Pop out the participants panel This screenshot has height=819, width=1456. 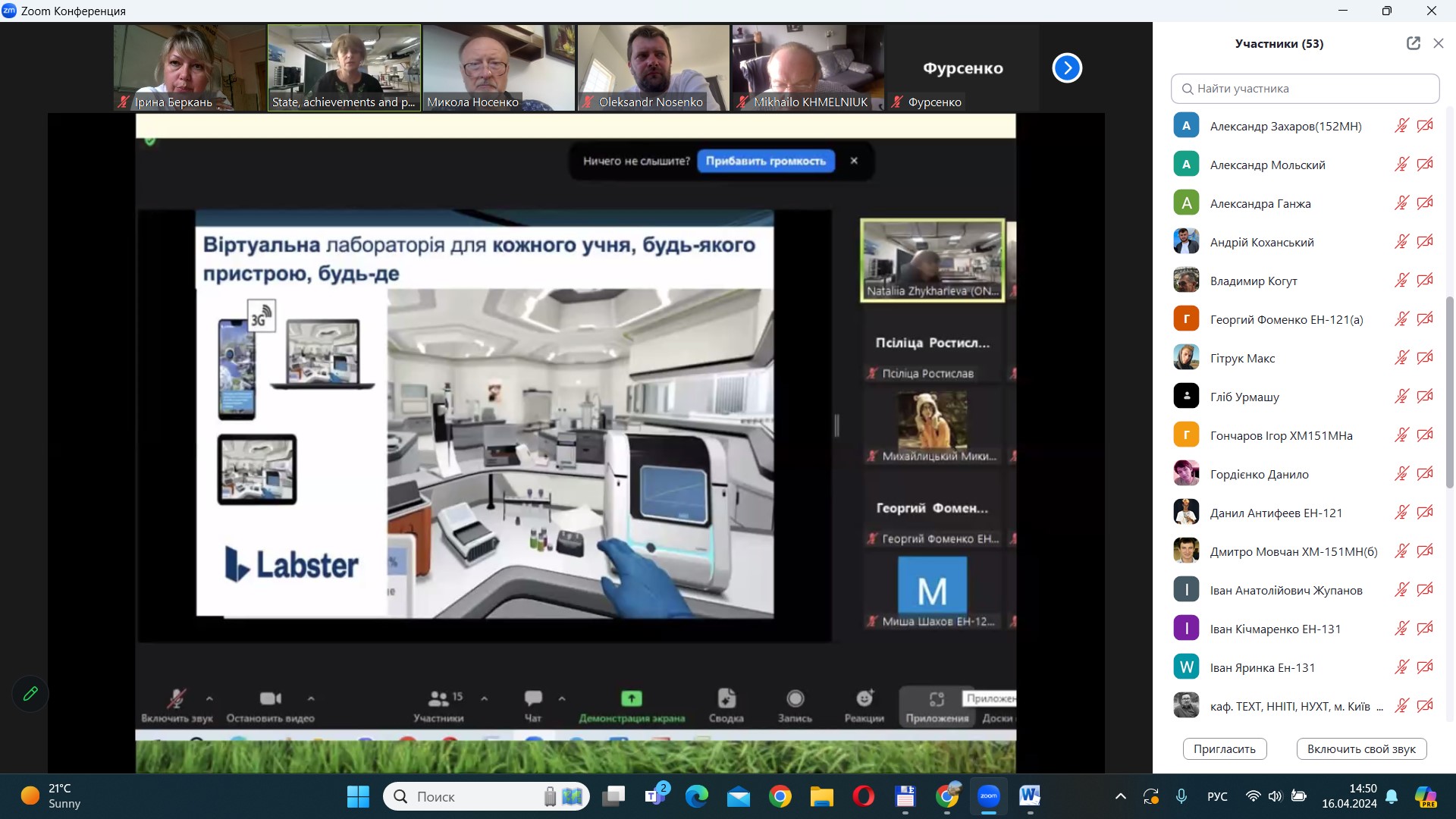pos(1413,43)
